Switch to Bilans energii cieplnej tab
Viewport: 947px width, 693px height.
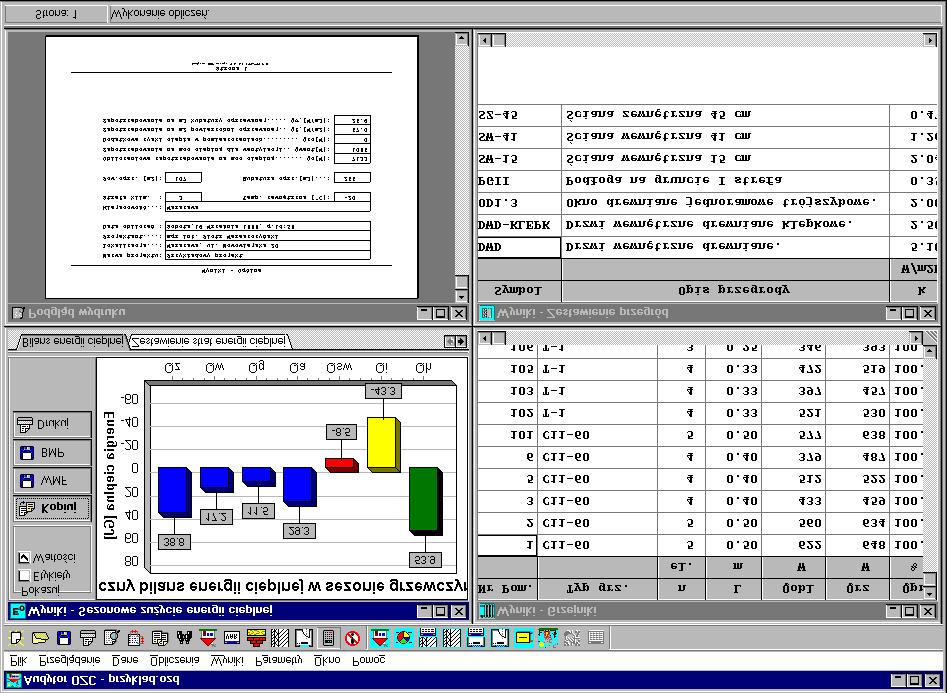71,341
